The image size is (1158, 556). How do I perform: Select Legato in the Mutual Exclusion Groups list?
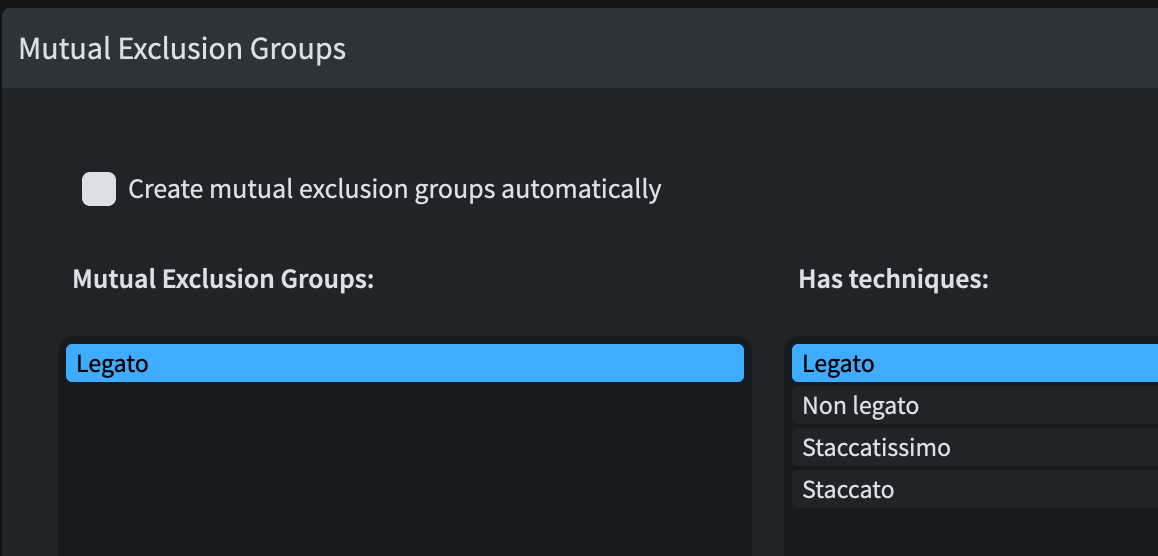coord(112,363)
